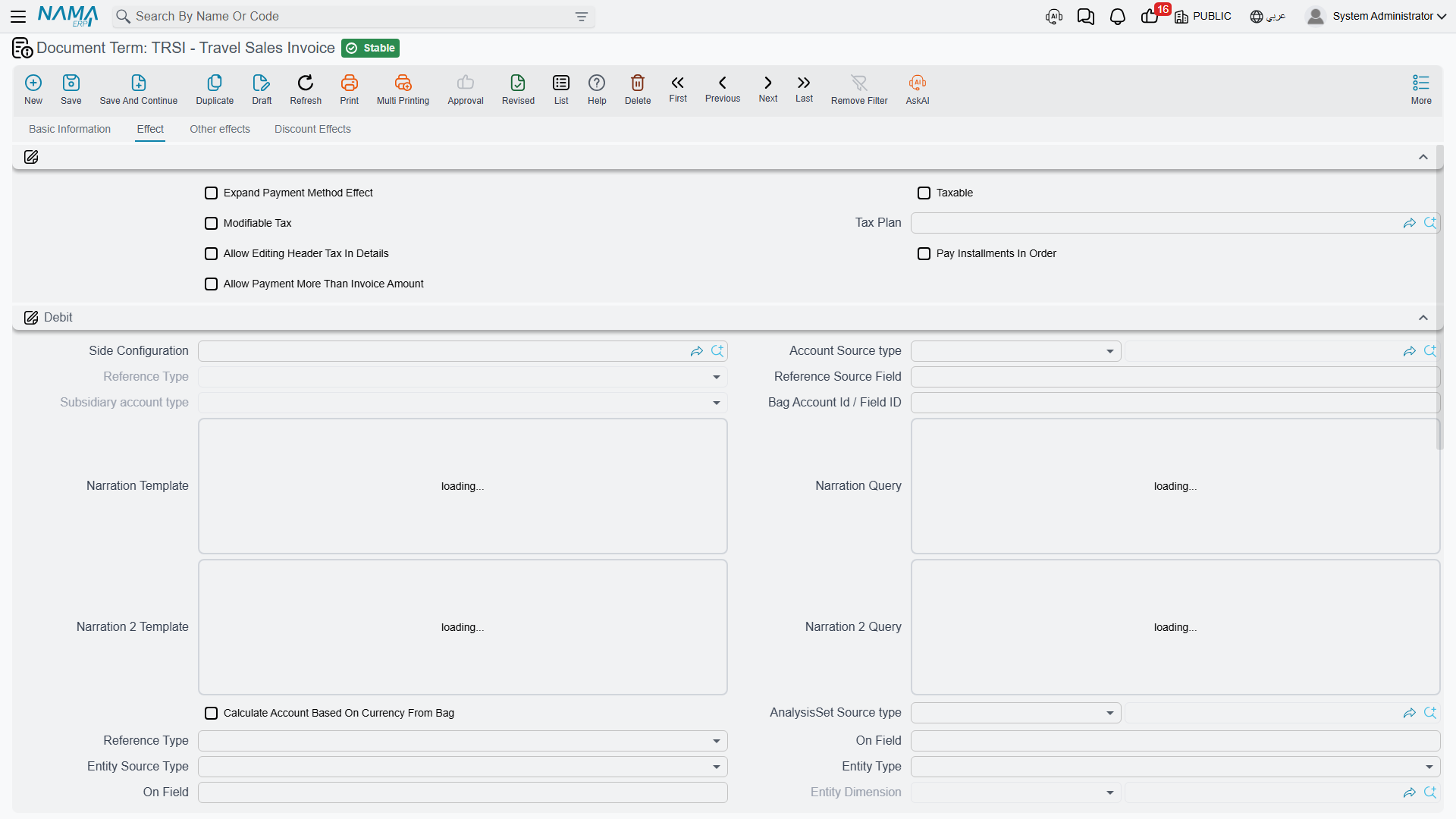Select the Effect tab
This screenshot has width=1456, height=819.
[x=150, y=129]
